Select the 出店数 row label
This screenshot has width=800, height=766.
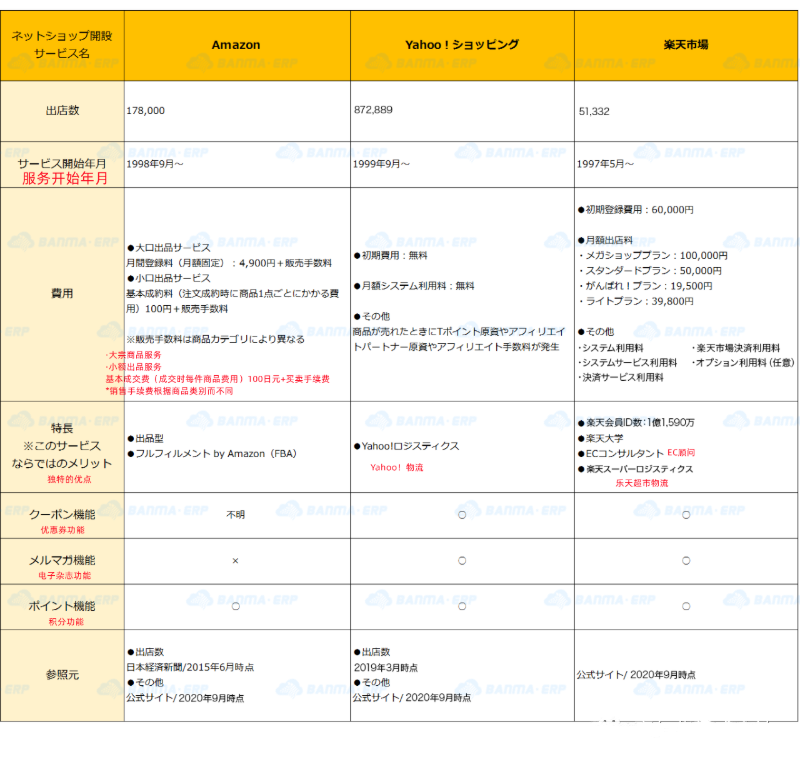(62, 110)
